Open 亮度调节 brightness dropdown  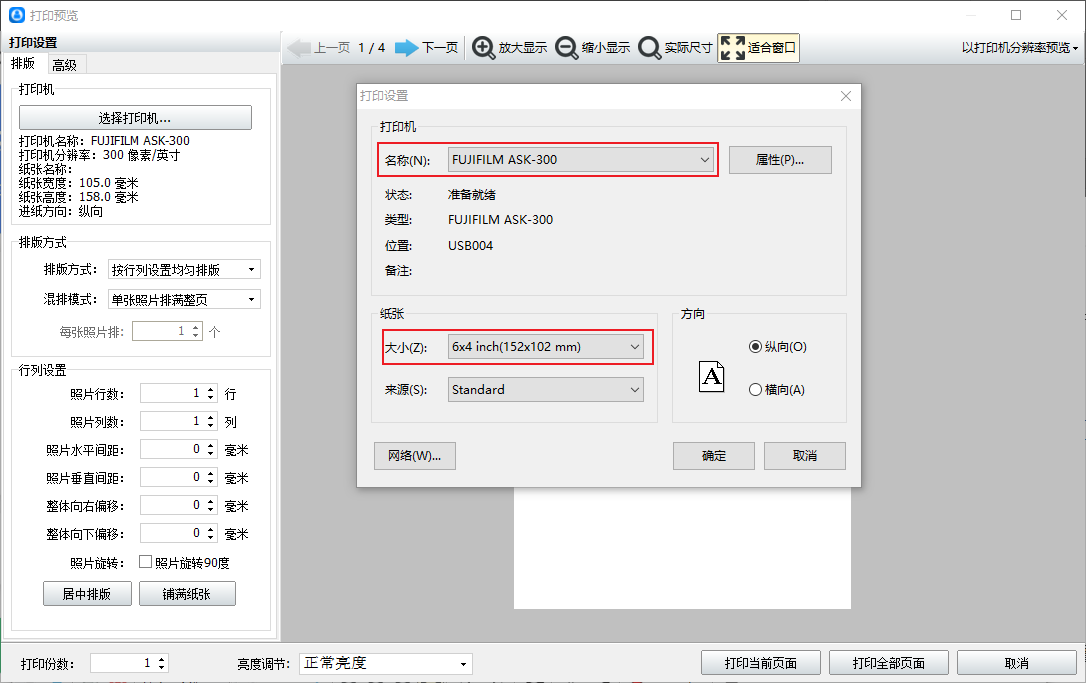click(386, 664)
